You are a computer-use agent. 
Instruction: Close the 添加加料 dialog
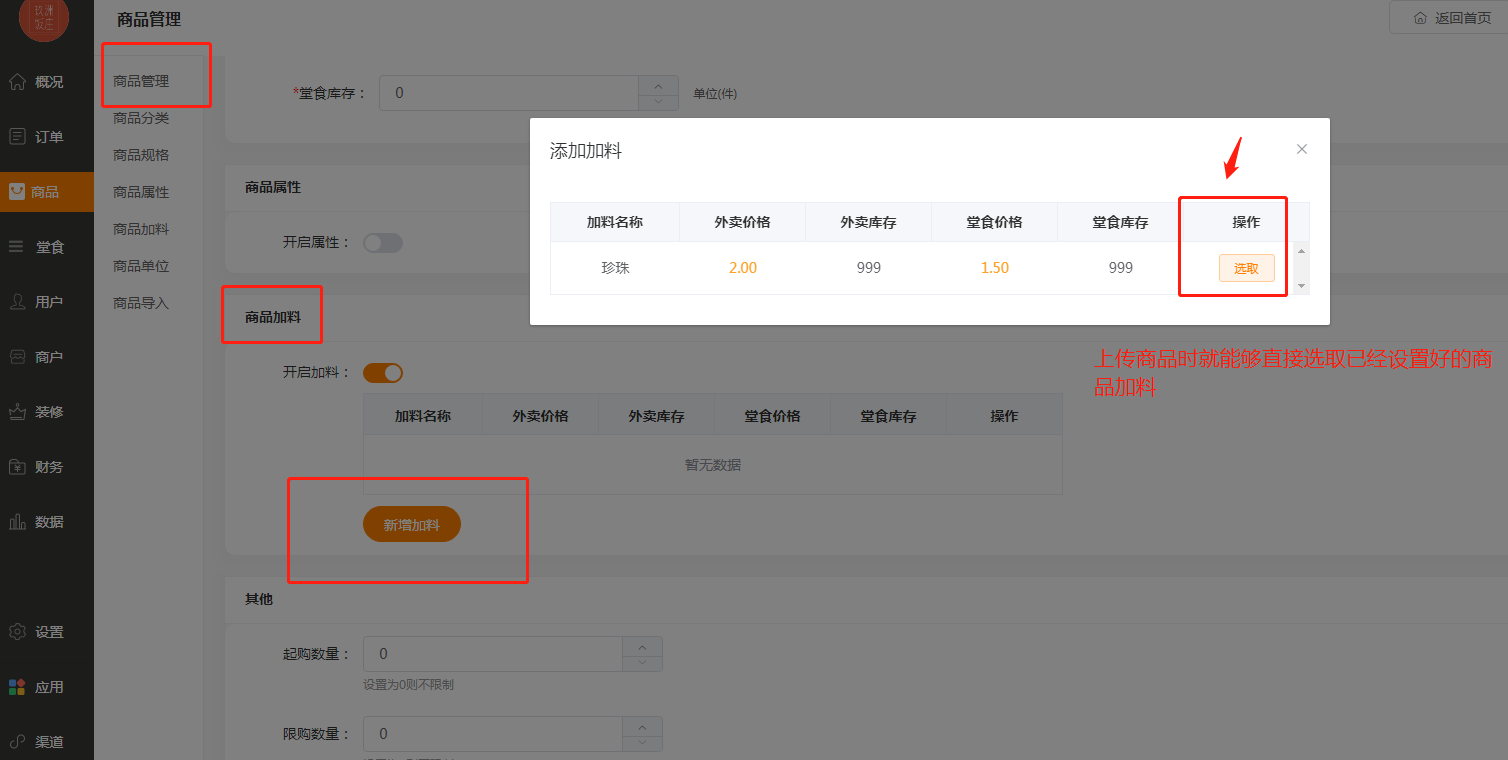coord(1302,149)
